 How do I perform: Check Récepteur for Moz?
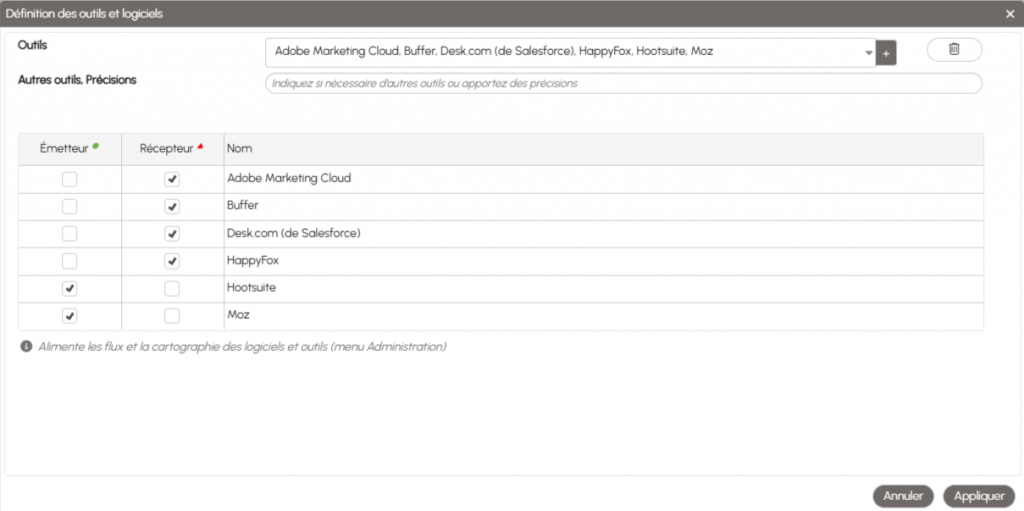click(172, 316)
